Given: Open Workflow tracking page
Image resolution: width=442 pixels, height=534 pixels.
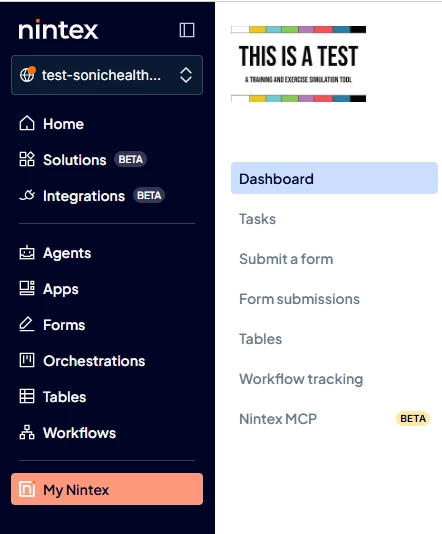Looking at the screenshot, I should tap(301, 379).
